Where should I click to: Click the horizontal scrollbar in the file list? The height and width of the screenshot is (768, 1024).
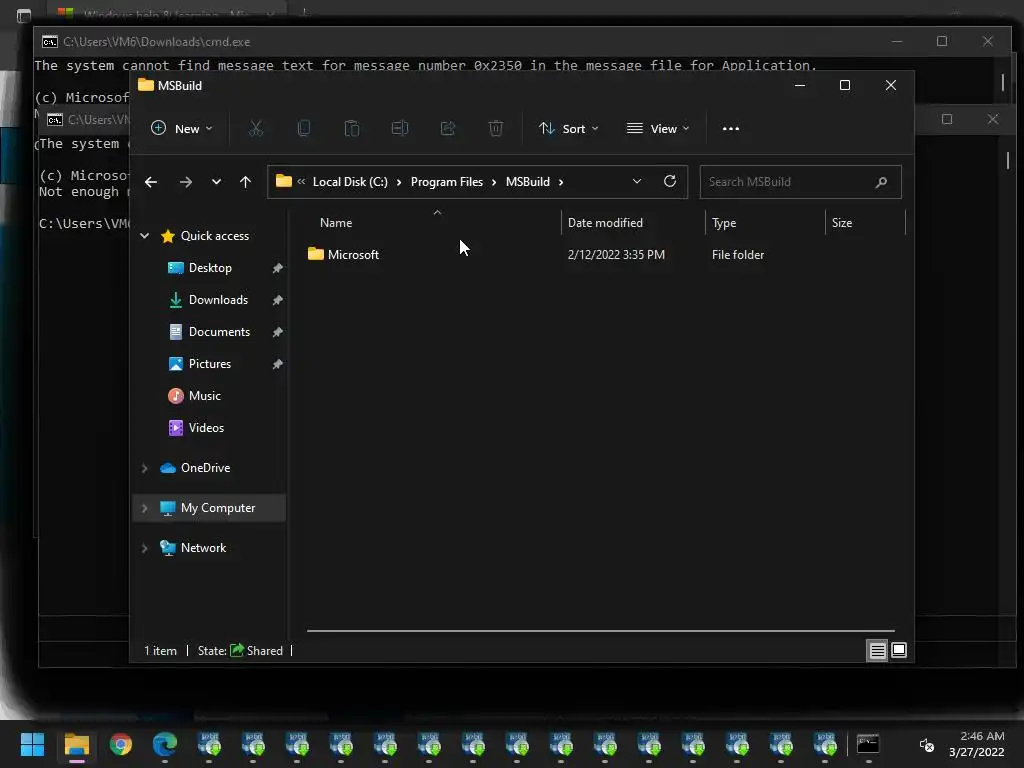(x=601, y=631)
